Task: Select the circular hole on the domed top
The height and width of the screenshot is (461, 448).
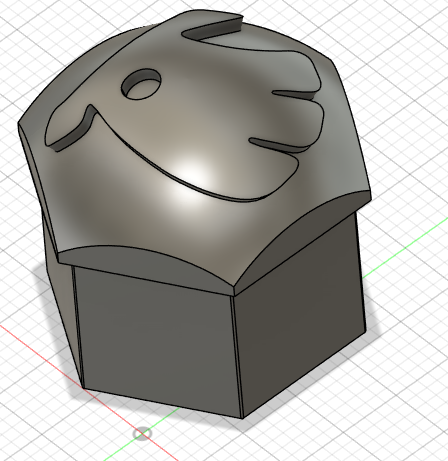Action: point(141,84)
